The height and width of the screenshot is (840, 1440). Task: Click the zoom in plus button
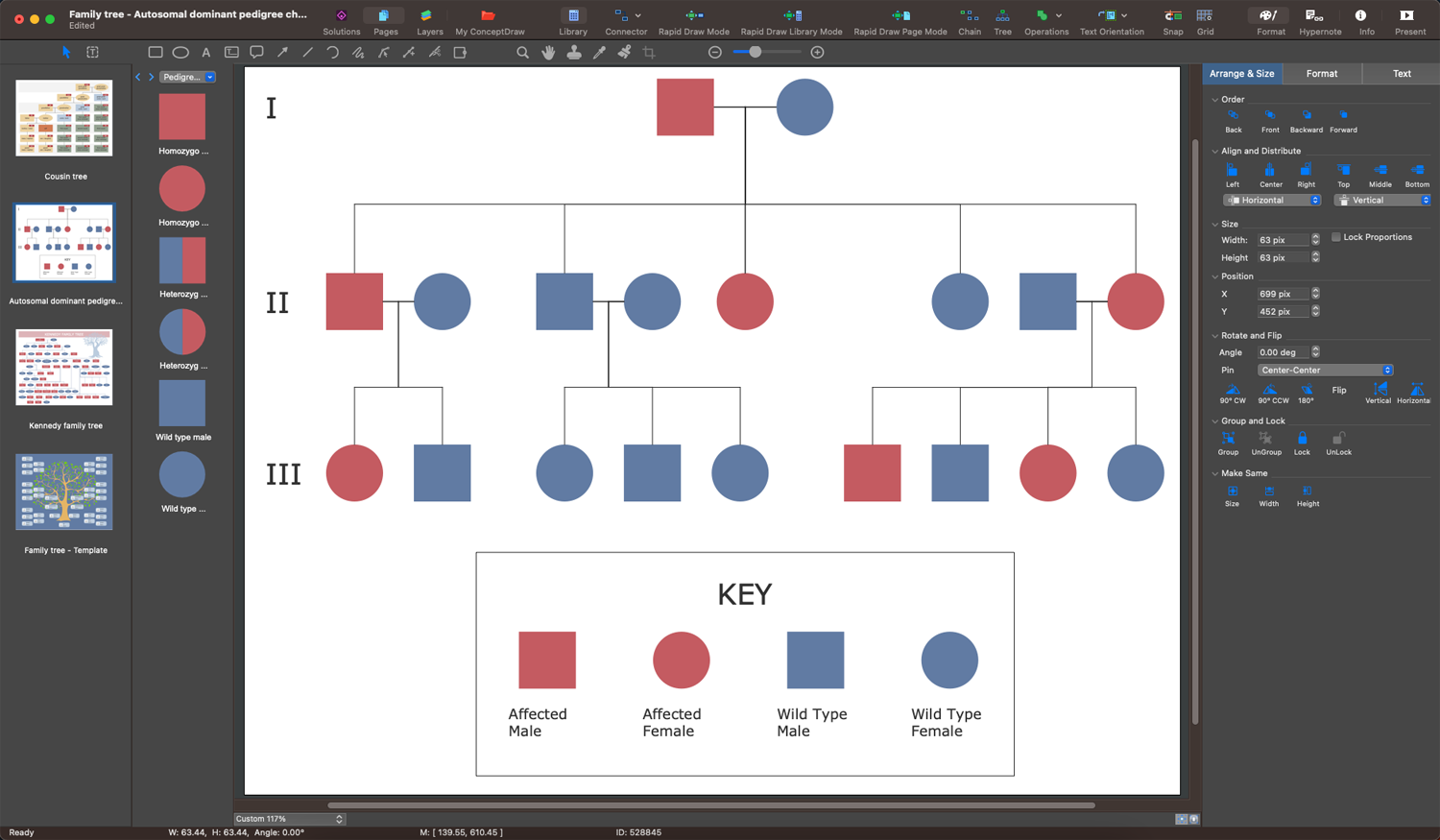coord(818,53)
